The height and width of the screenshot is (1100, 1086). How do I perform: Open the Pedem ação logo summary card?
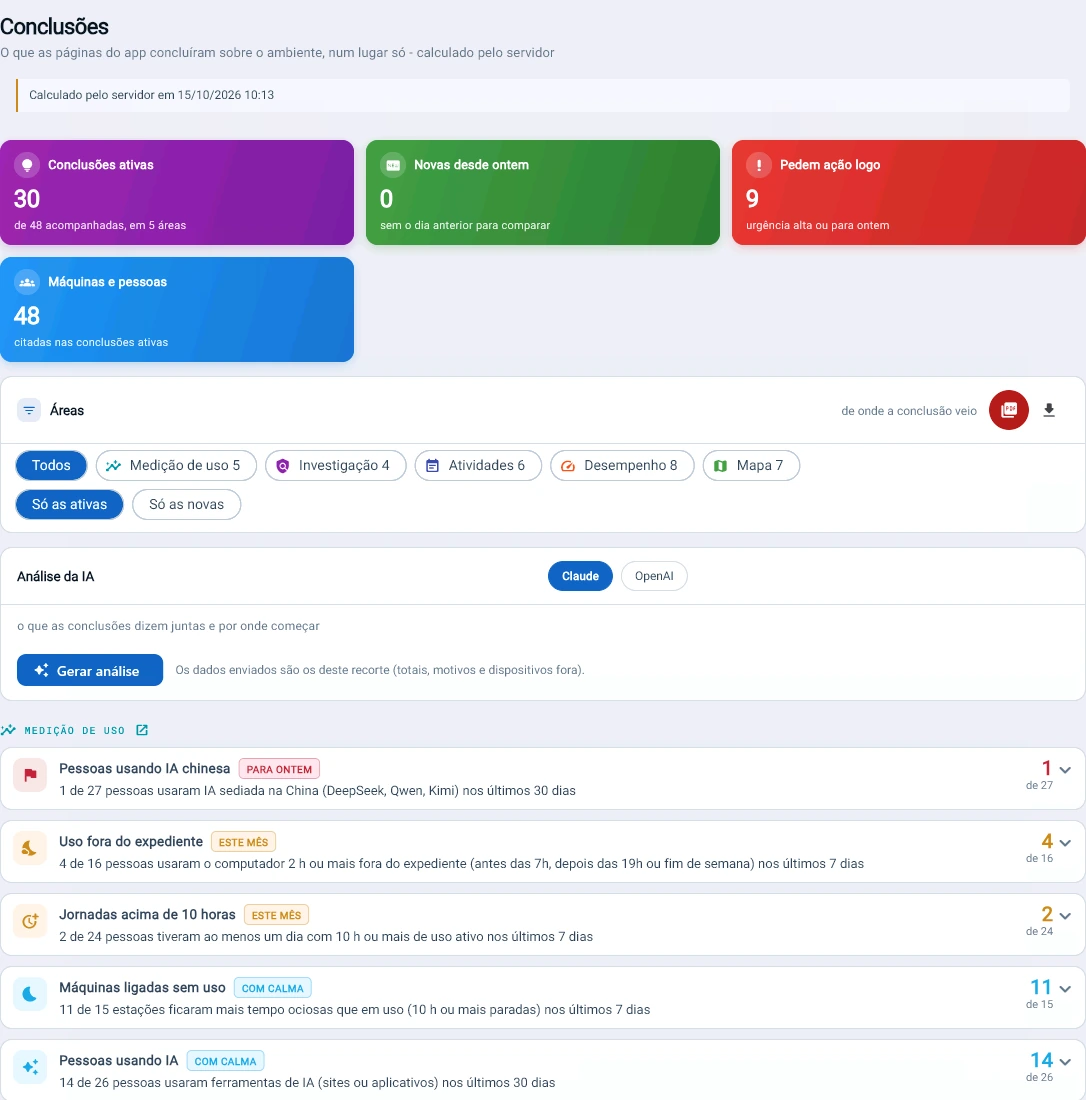point(909,192)
